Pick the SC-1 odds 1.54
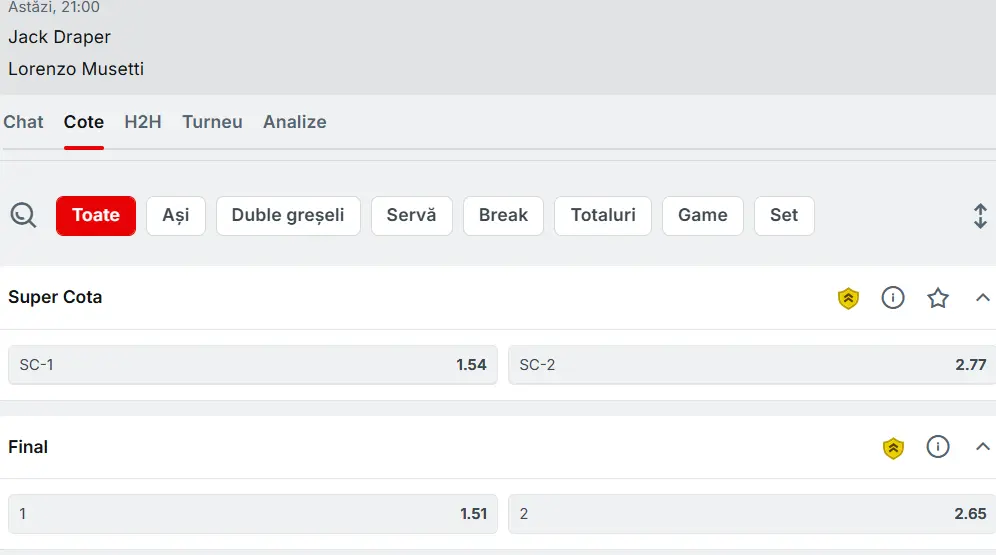Viewport: 996px width, 555px height. pyautogui.click(x=253, y=365)
